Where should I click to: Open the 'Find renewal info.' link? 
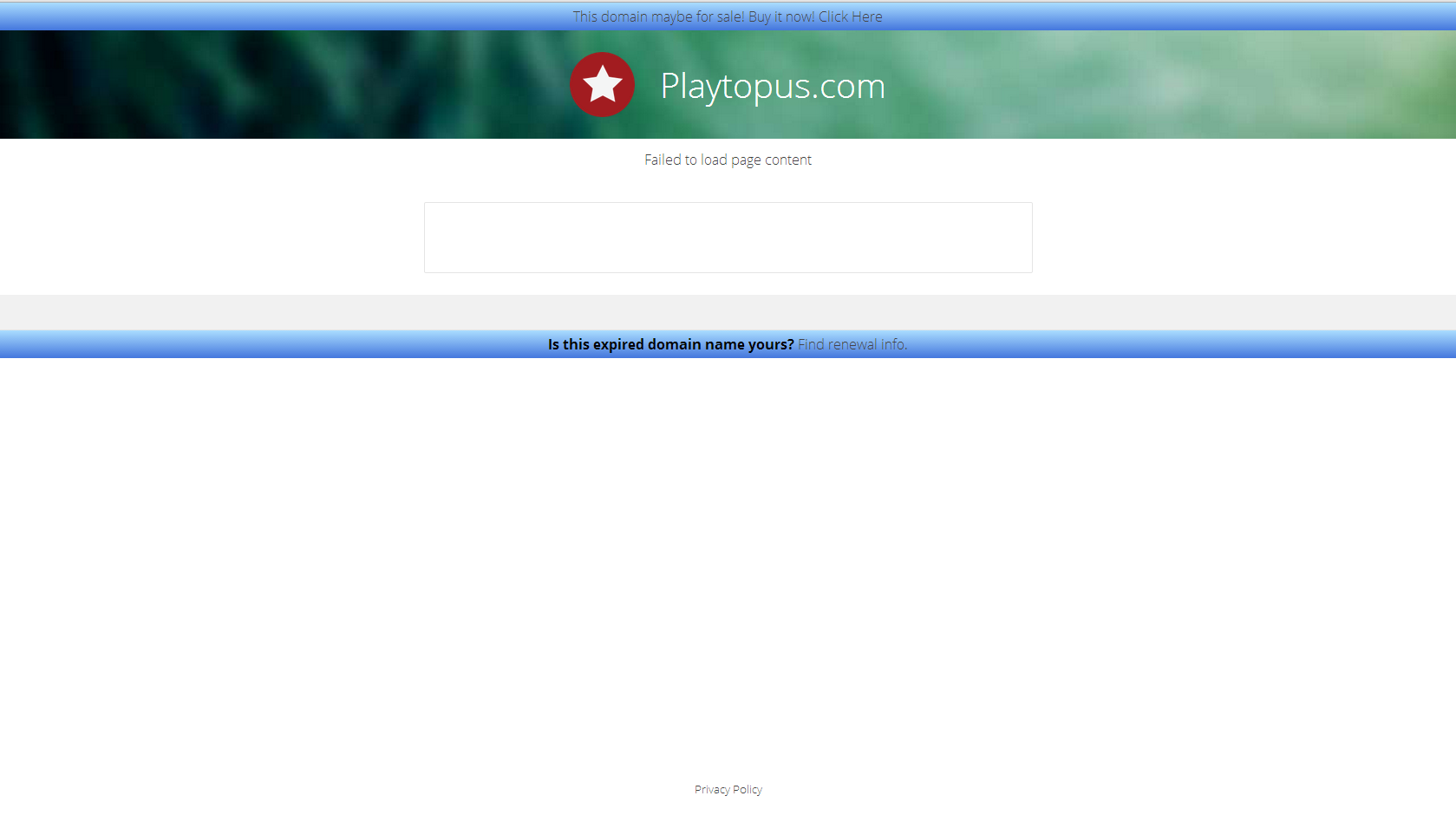(x=852, y=344)
